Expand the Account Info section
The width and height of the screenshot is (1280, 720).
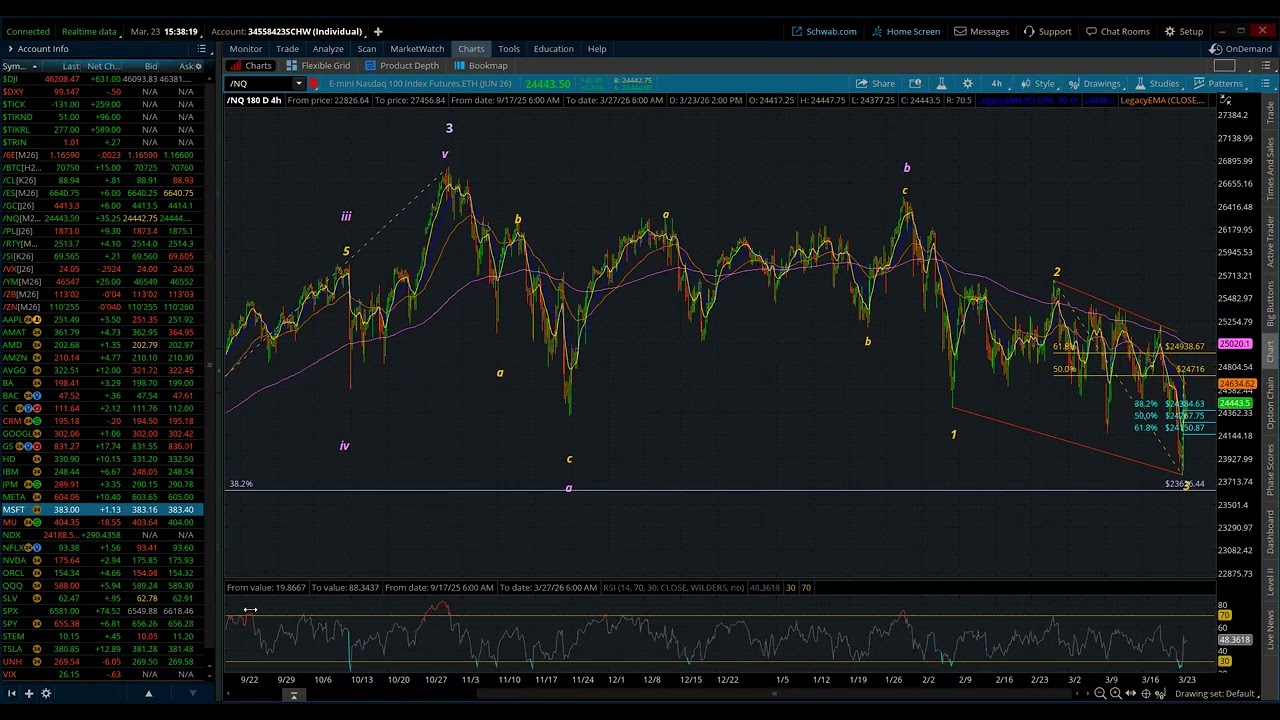[x=38, y=48]
